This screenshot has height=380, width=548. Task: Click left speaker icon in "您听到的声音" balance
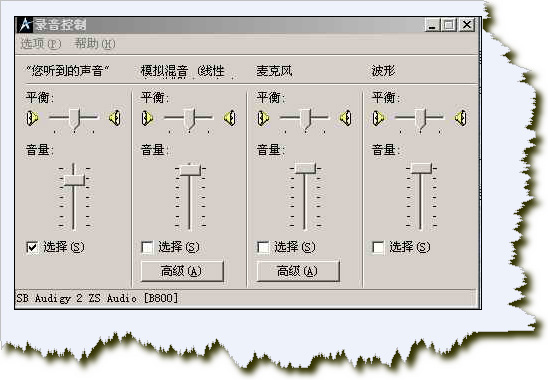pyautogui.click(x=32, y=118)
